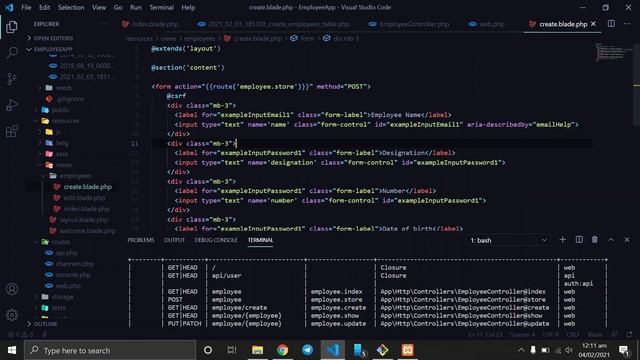Open the Manage gear icon
The width and height of the screenshot is (640, 360).
tap(12, 315)
